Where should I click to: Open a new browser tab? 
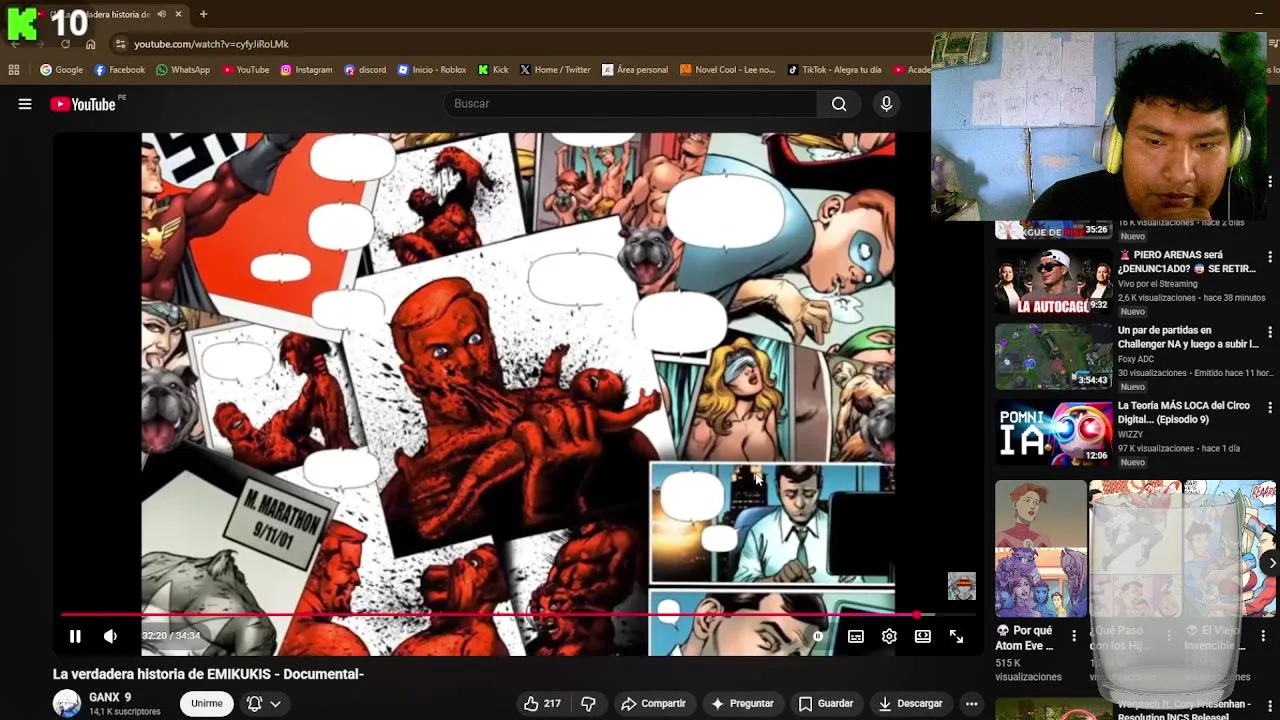tap(203, 14)
